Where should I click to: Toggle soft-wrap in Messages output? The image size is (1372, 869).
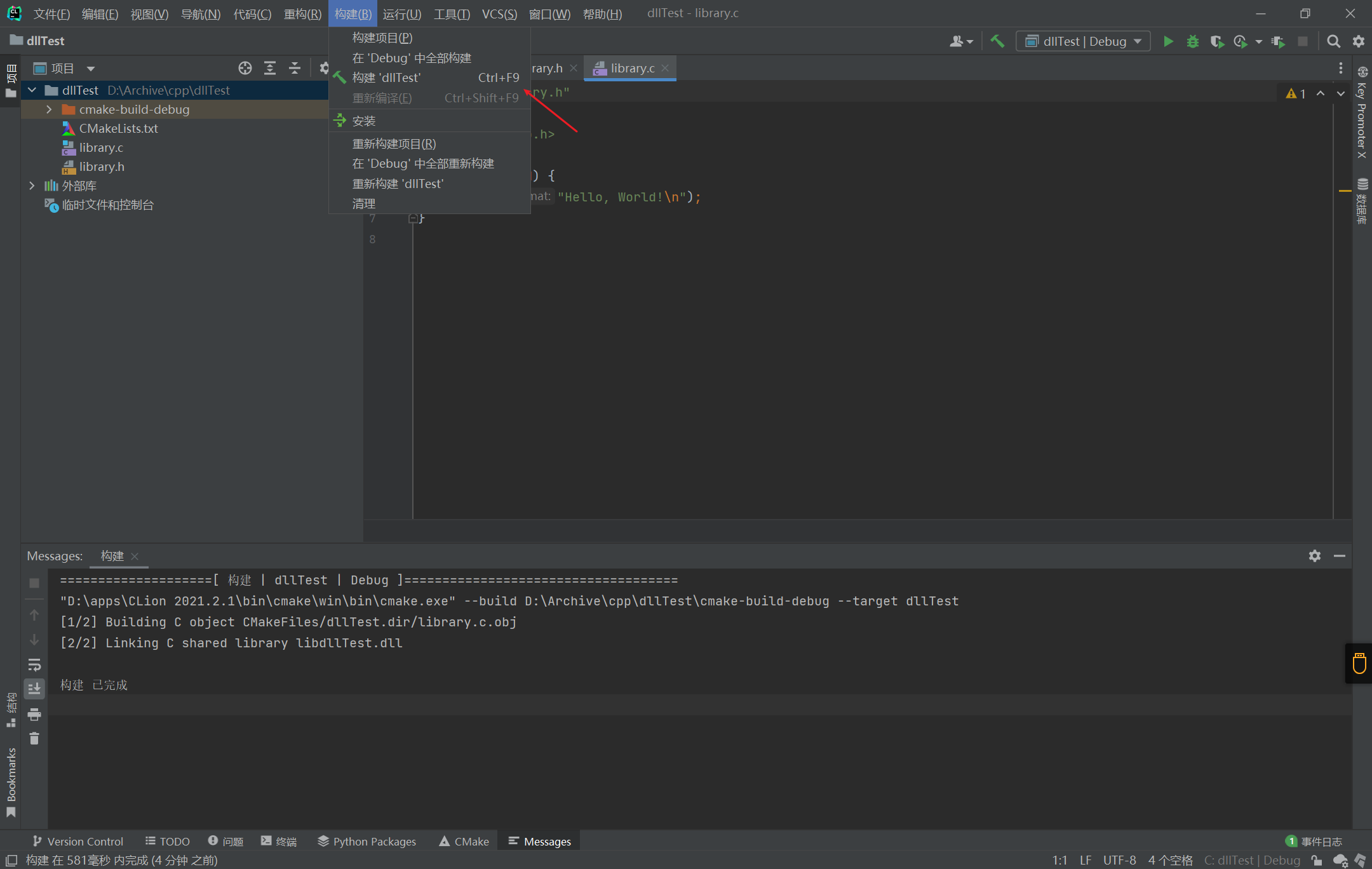coord(34,665)
